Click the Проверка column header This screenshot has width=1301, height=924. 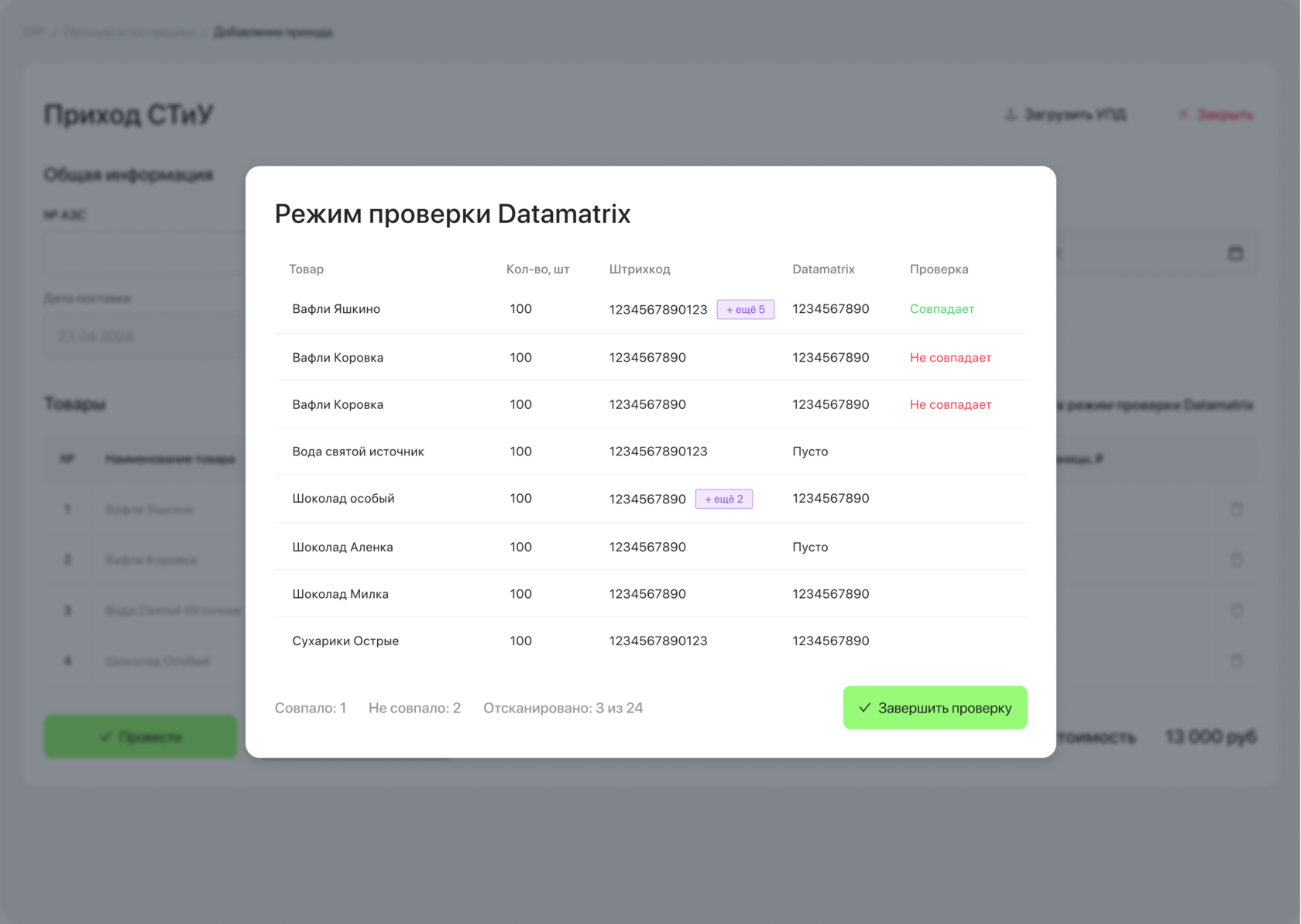[x=939, y=270]
